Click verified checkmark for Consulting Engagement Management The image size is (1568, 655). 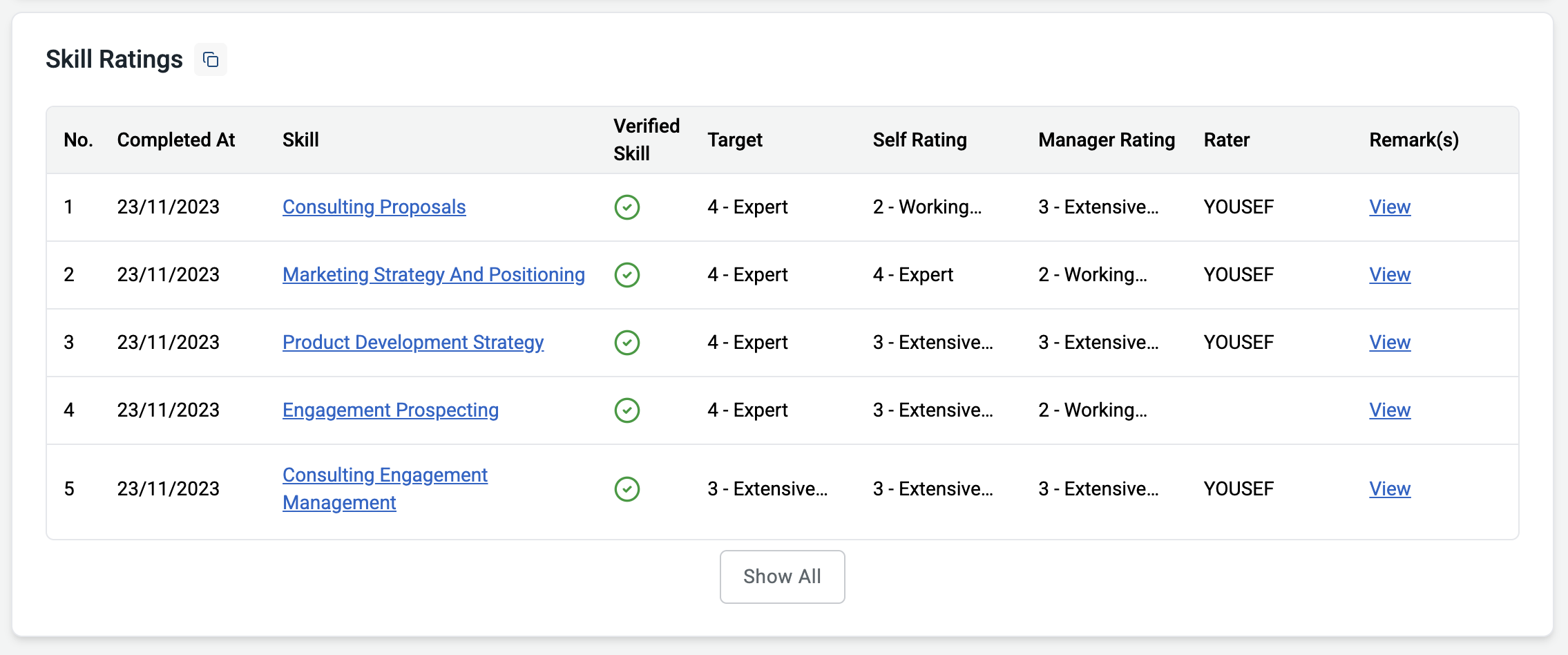click(627, 489)
